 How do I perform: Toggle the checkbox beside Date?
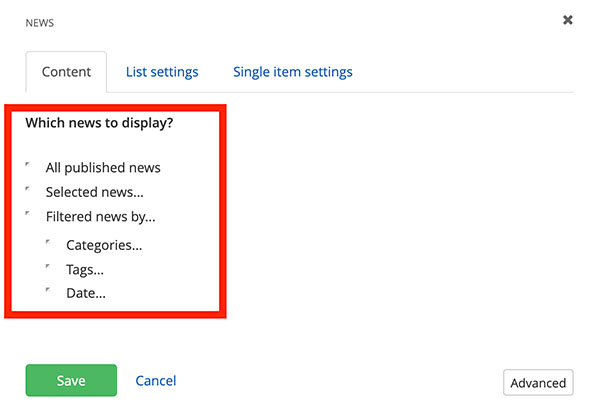pyautogui.click(x=49, y=292)
